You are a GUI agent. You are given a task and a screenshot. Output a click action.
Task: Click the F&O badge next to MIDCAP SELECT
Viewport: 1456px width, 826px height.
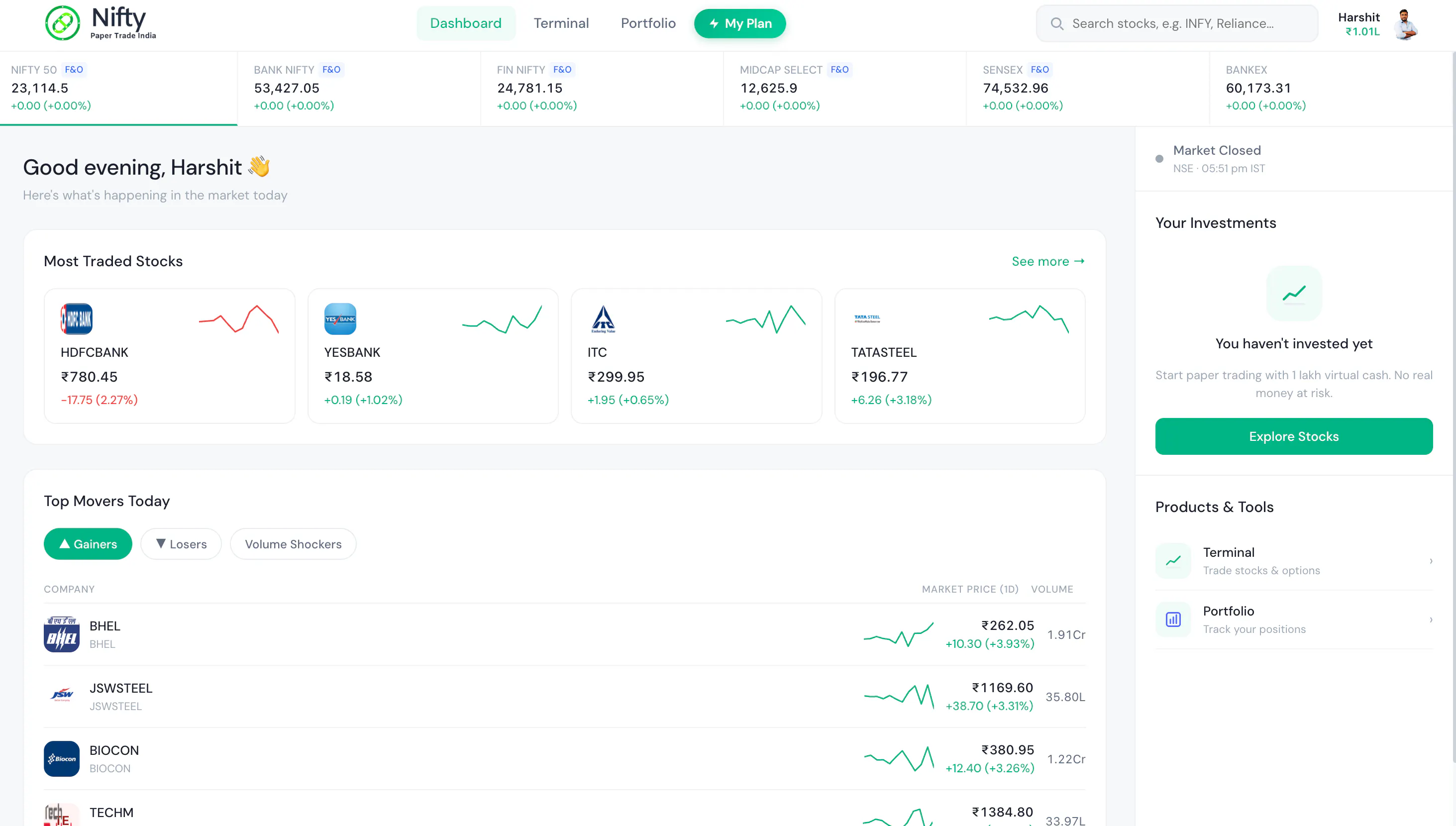839,70
